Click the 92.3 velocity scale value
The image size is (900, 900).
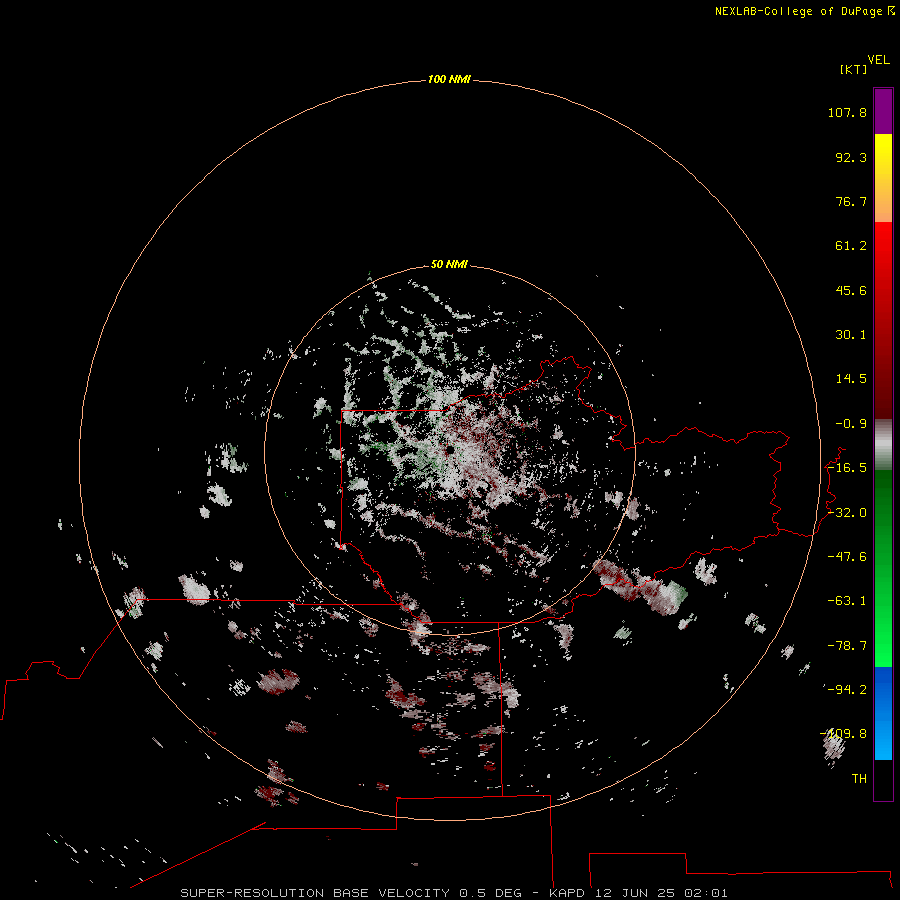[x=851, y=157]
